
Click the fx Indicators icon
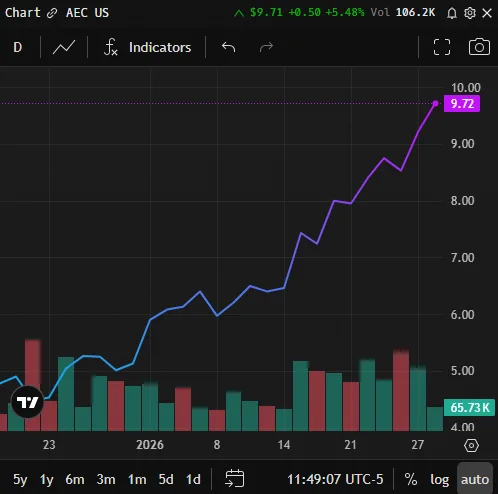(111, 47)
